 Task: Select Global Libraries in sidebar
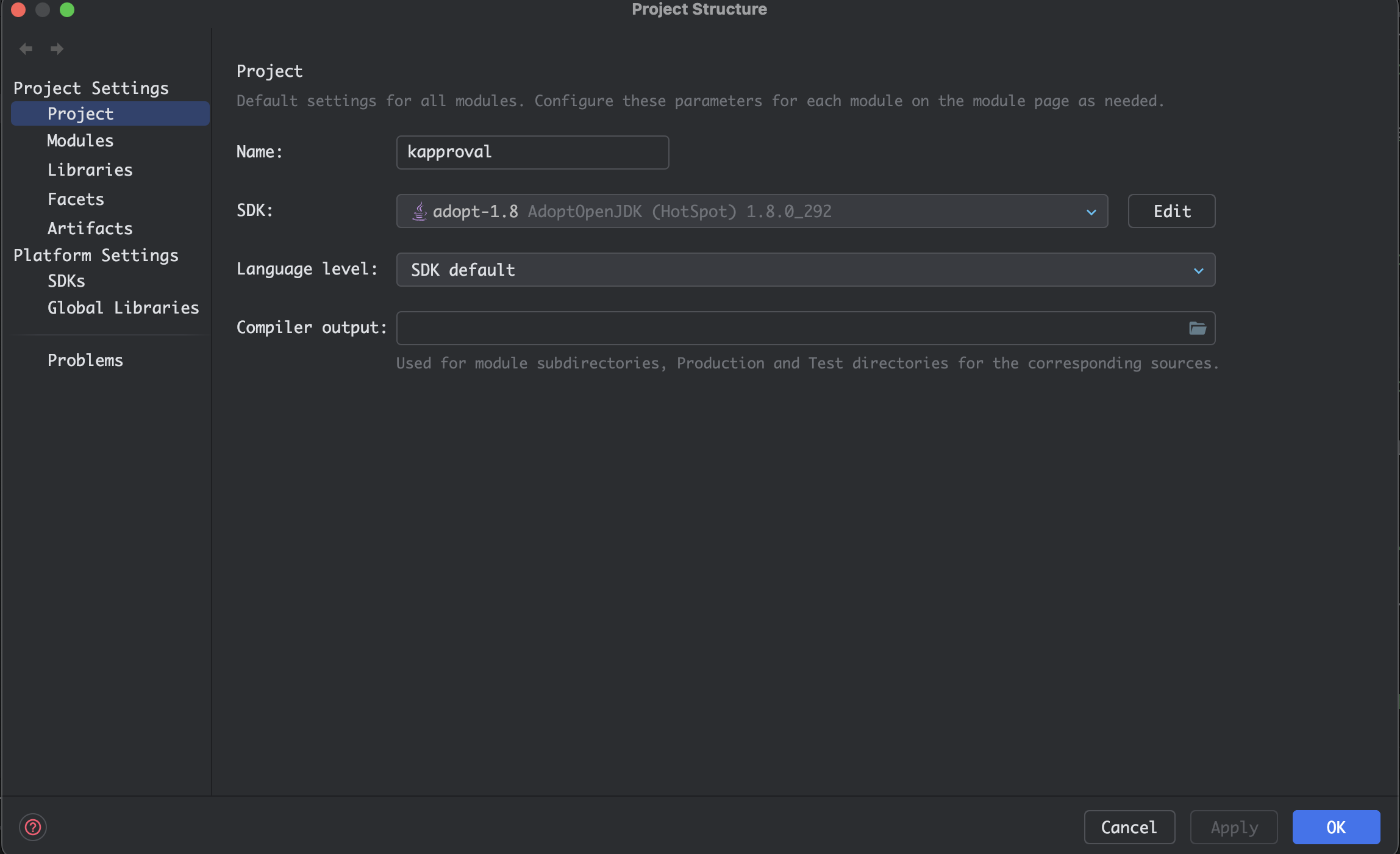pyautogui.click(x=123, y=307)
